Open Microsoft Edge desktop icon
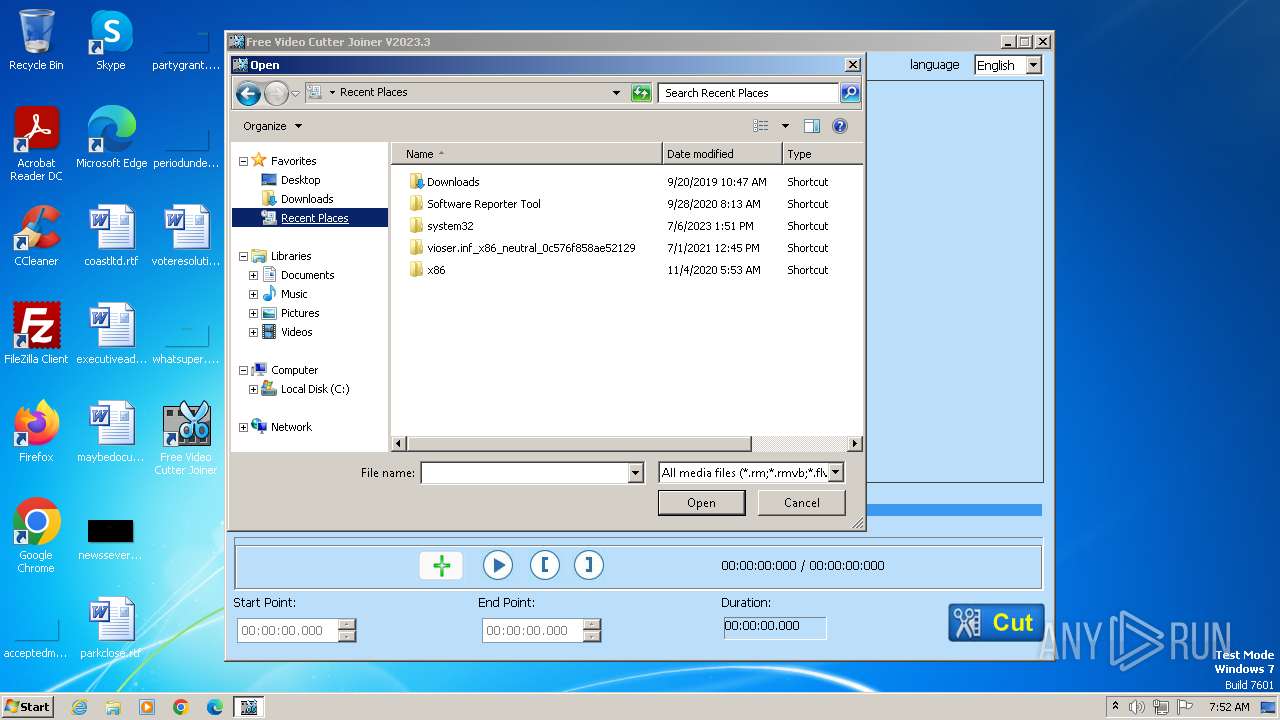The height and width of the screenshot is (720, 1280). (111, 139)
